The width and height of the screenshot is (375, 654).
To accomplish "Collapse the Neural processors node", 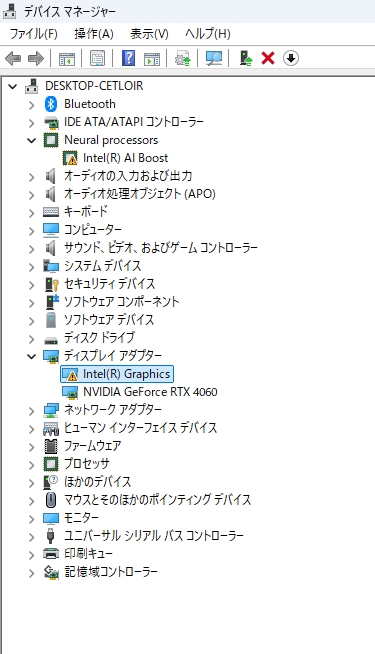I will pos(31,141).
